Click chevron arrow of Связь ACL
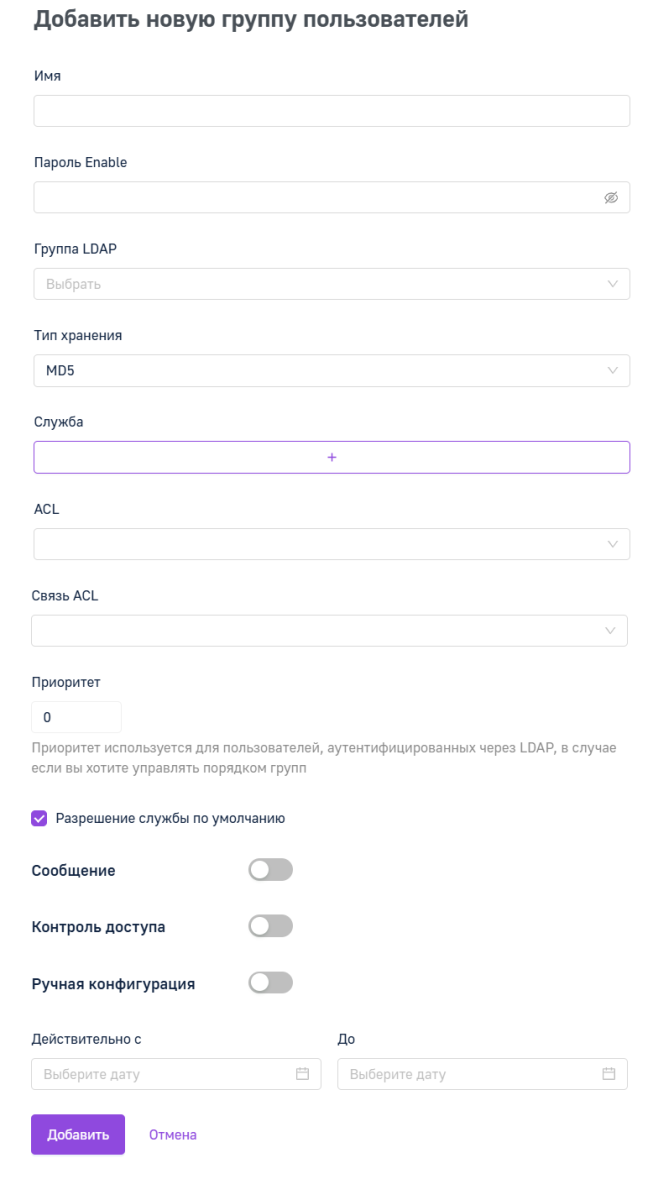 point(611,631)
